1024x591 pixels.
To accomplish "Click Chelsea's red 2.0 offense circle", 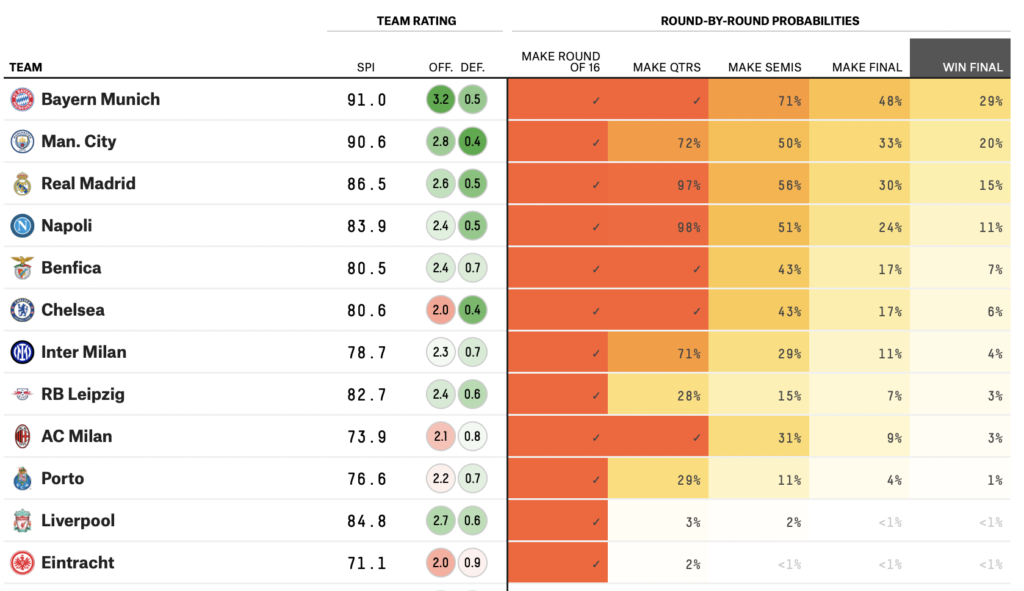I will (440, 310).
